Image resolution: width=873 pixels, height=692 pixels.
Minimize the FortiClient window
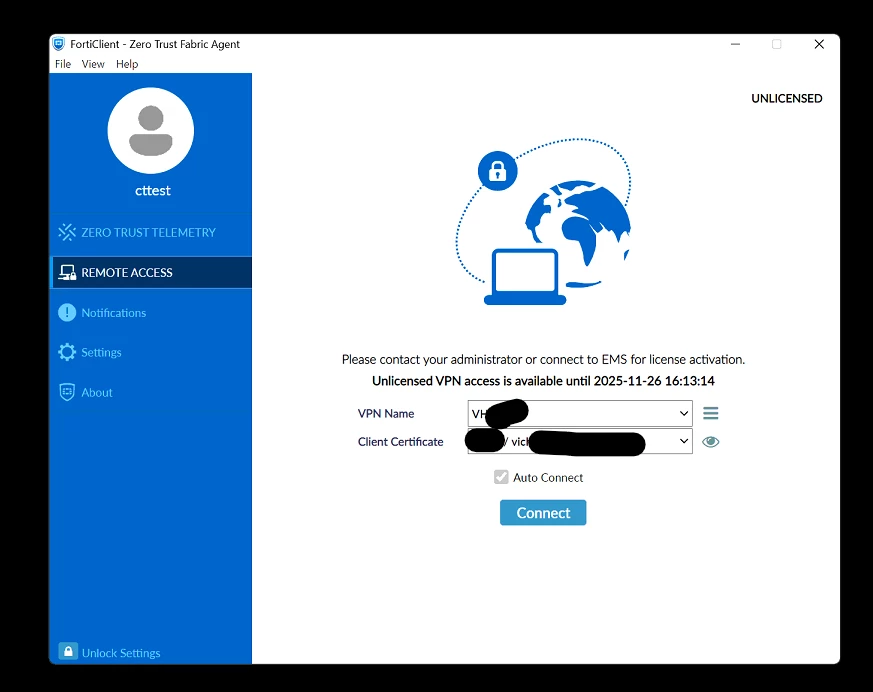[x=735, y=44]
